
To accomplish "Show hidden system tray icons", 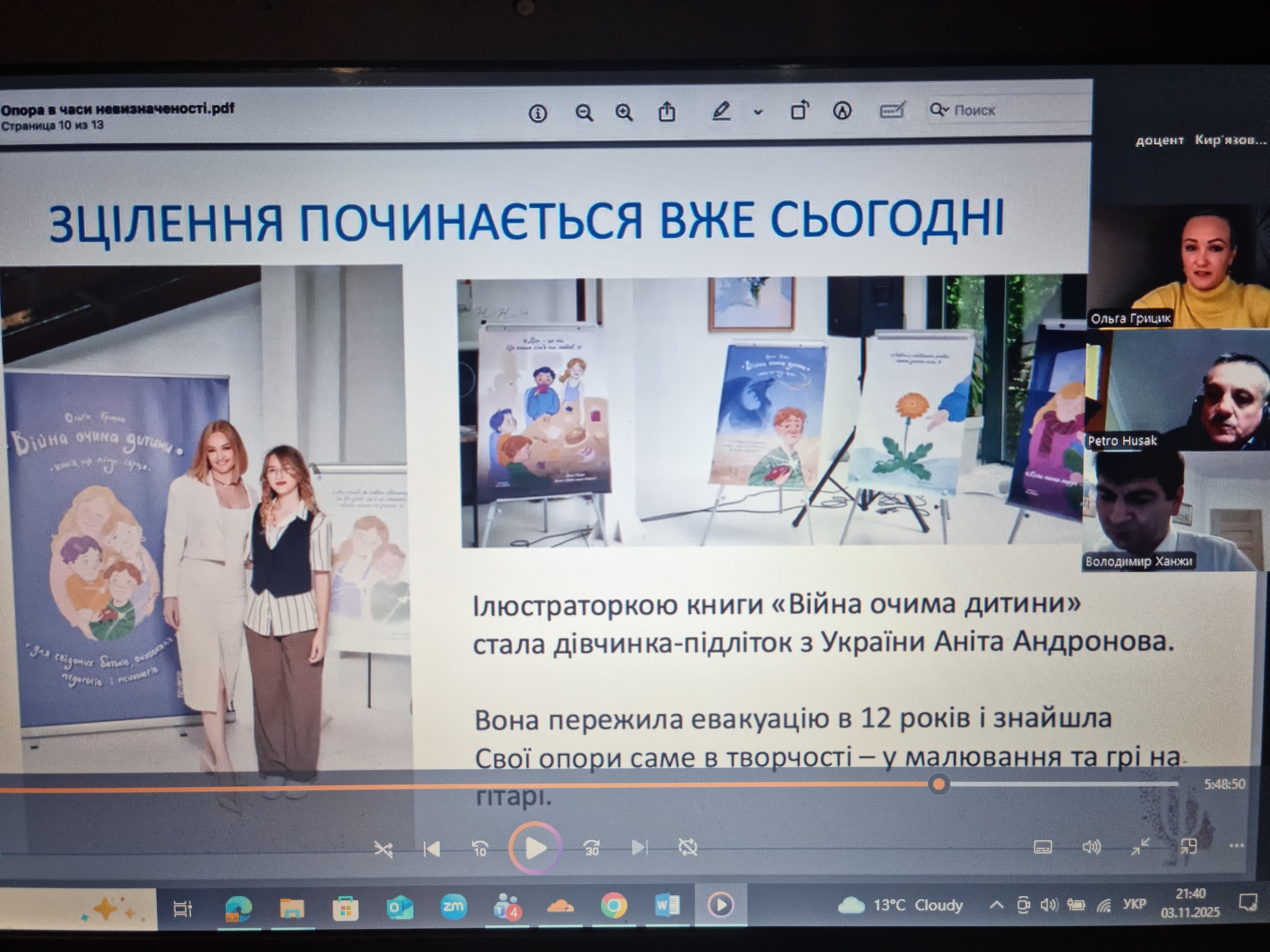I will point(996,905).
